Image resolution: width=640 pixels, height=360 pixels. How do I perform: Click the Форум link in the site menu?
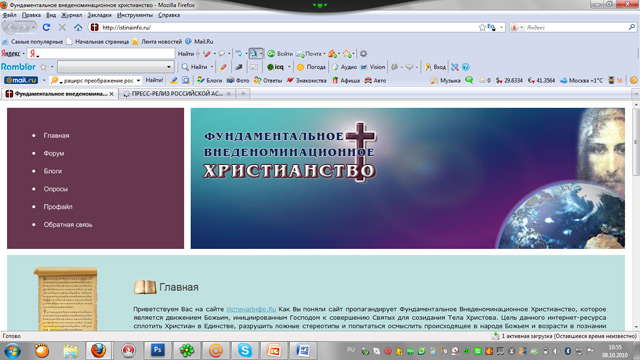(54, 153)
